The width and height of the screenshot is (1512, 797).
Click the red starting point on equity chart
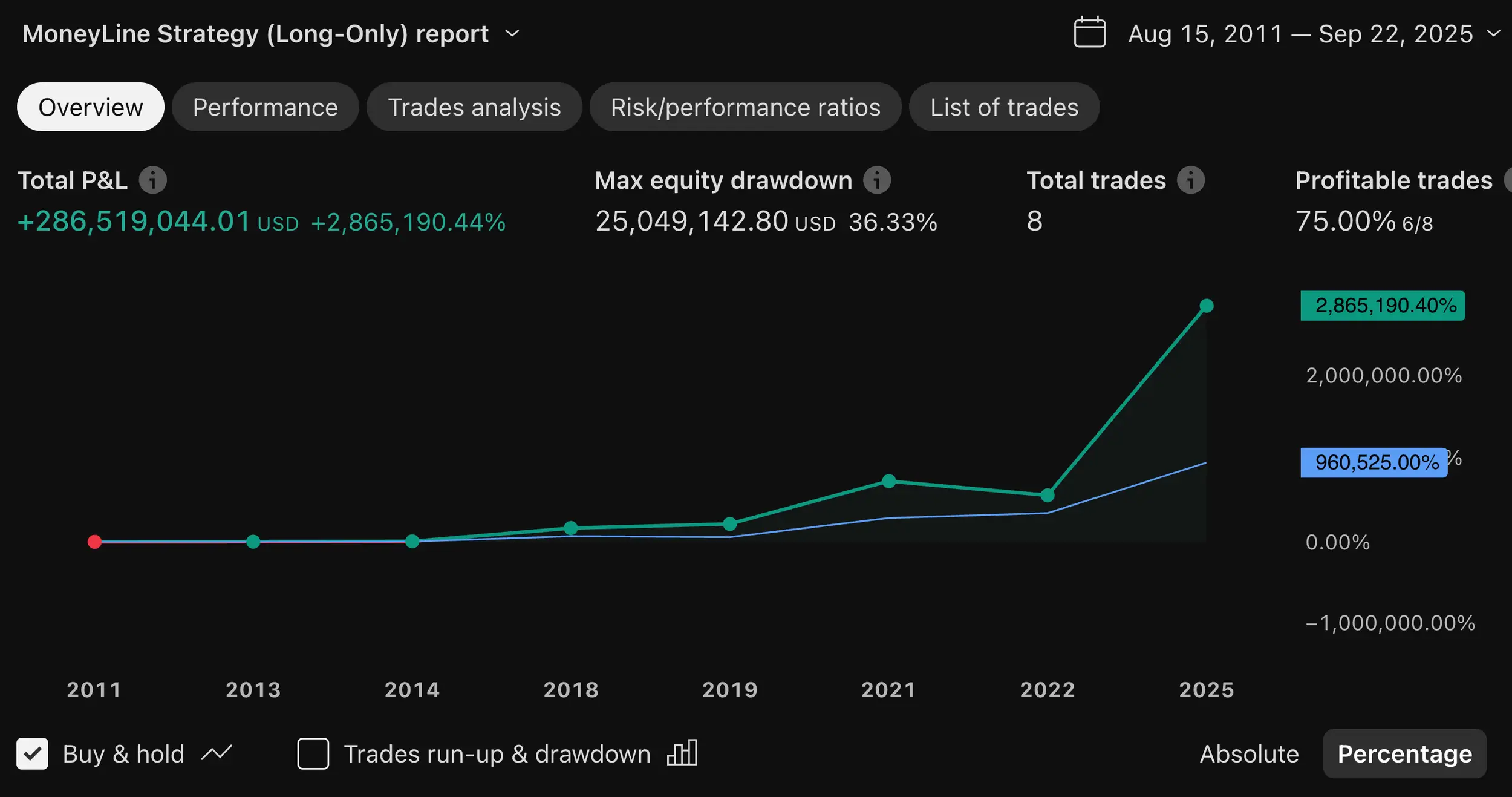point(94,542)
